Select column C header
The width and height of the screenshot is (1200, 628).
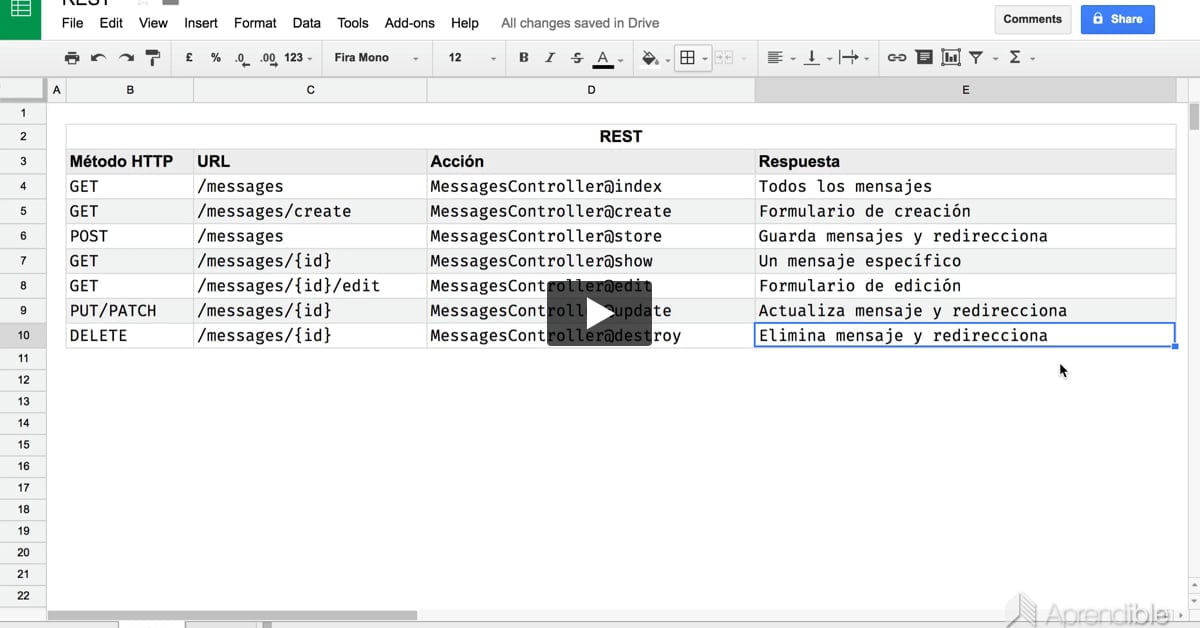click(x=310, y=90)
